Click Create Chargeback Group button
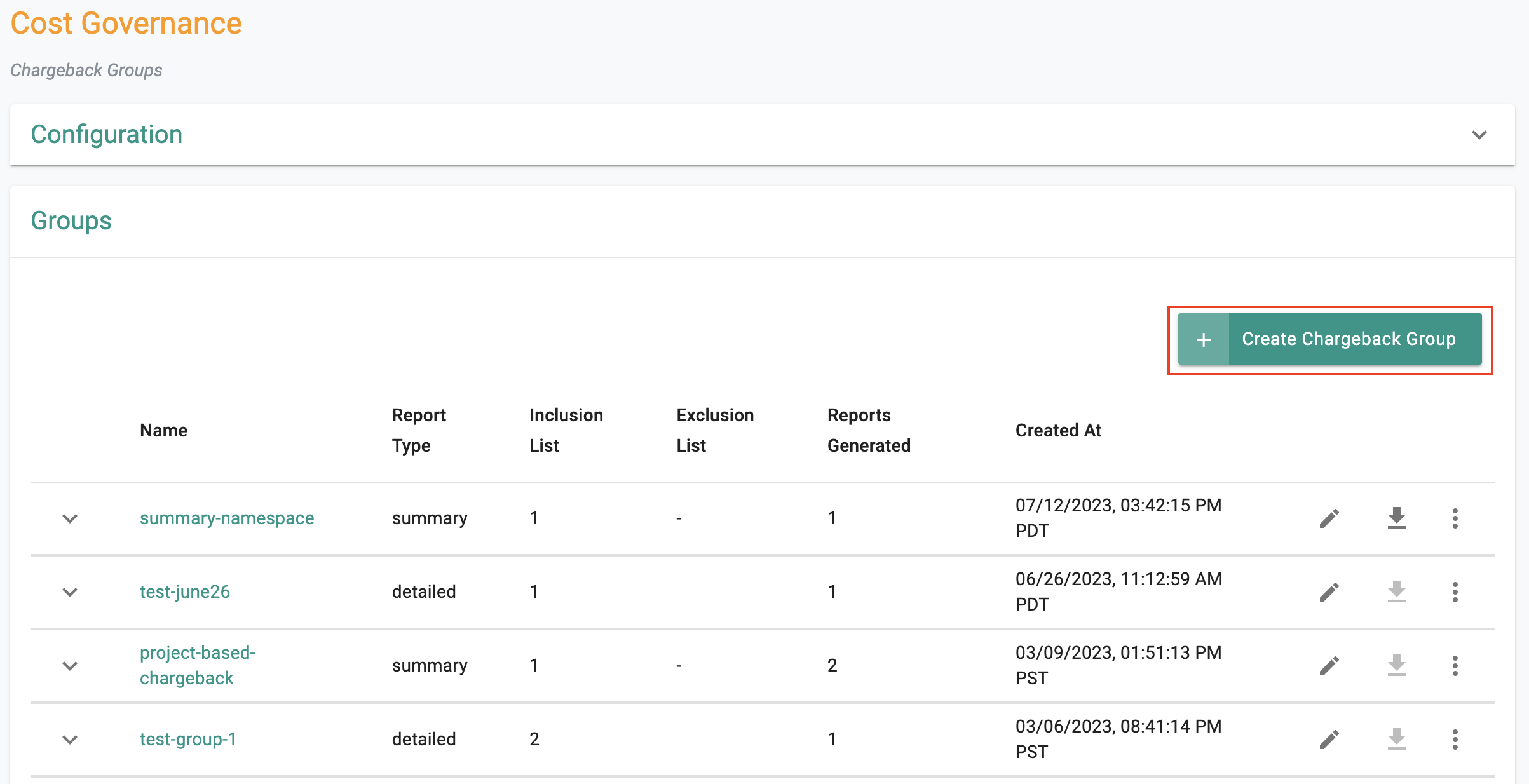 click(1329, 339)
